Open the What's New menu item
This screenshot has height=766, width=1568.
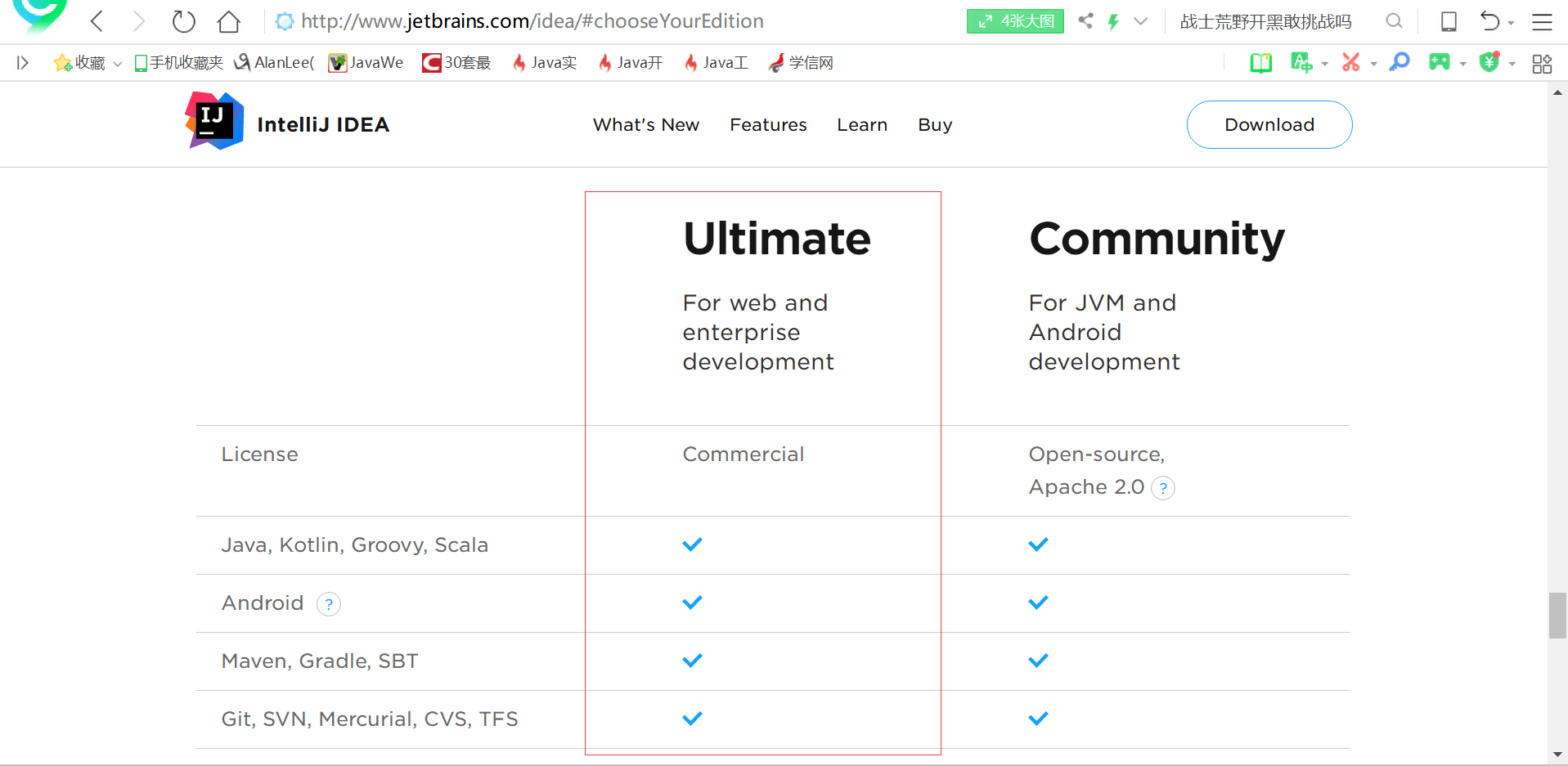[x=646, y=124]
